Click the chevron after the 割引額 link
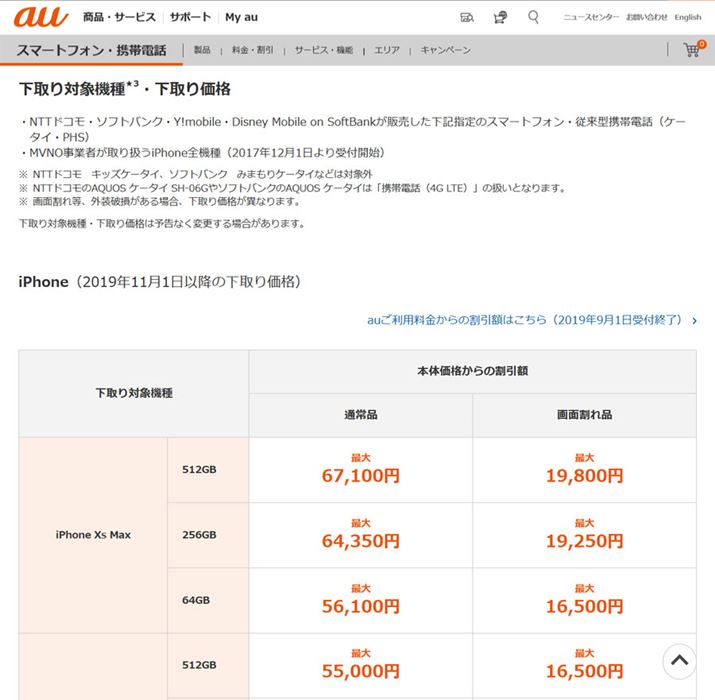This screenshot has width=715, height=700. [694, 321]
